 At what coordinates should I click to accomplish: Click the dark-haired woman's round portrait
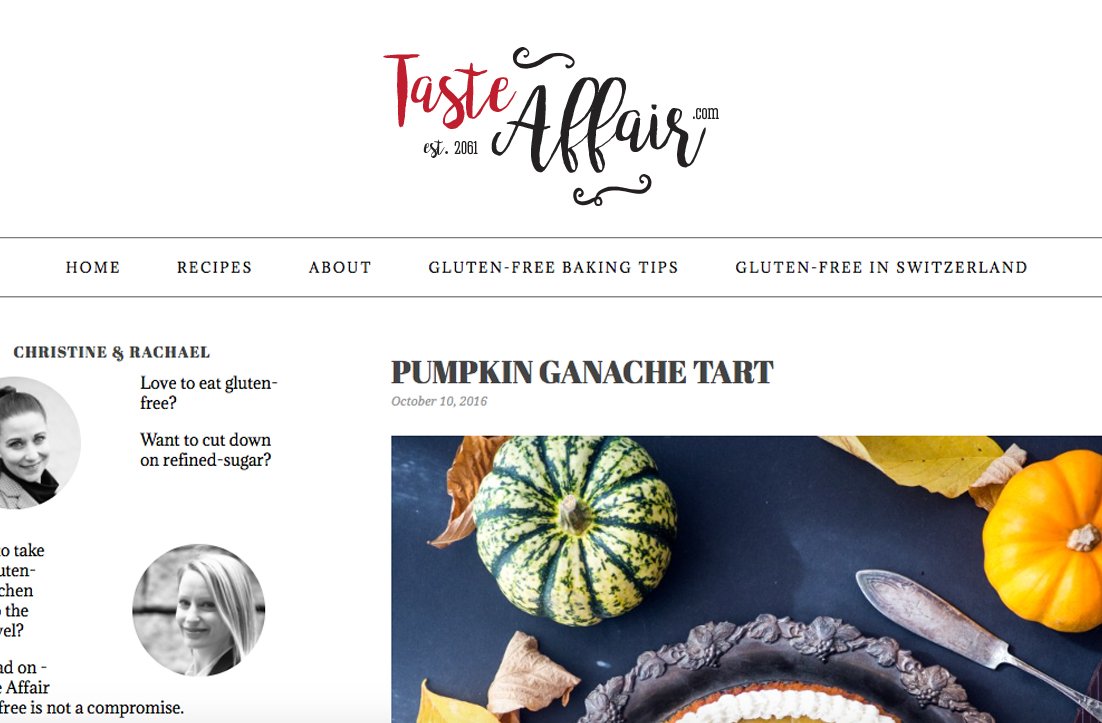point(39,443)
